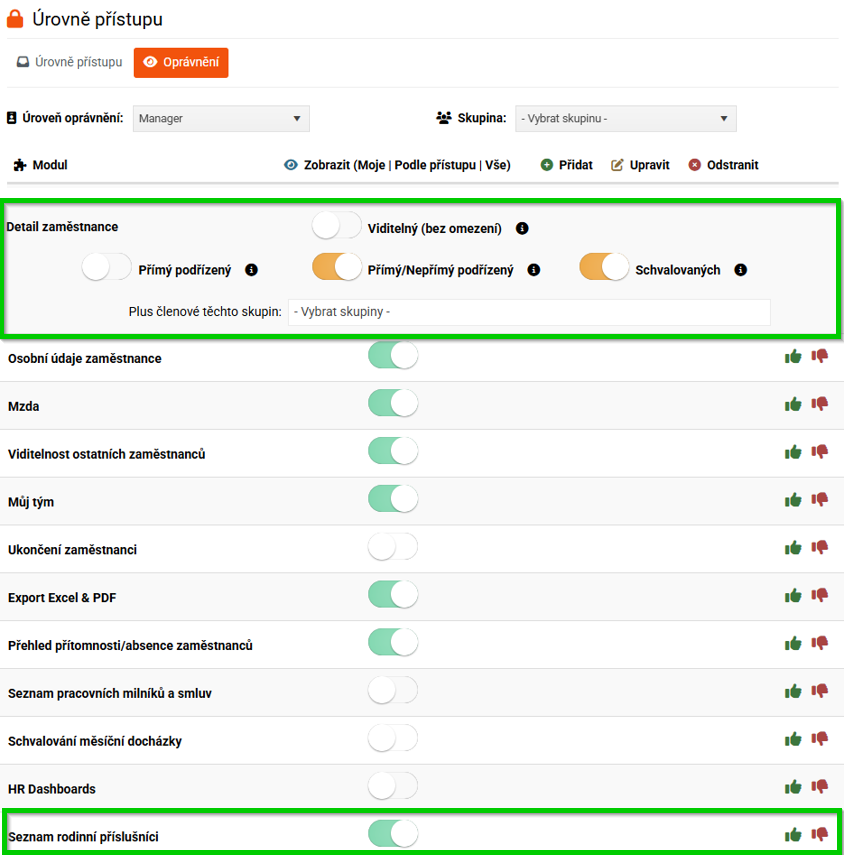844x855 pixels.
Task: Switch to the Úrovně přístupu tab
Action: tap(69, 62)
